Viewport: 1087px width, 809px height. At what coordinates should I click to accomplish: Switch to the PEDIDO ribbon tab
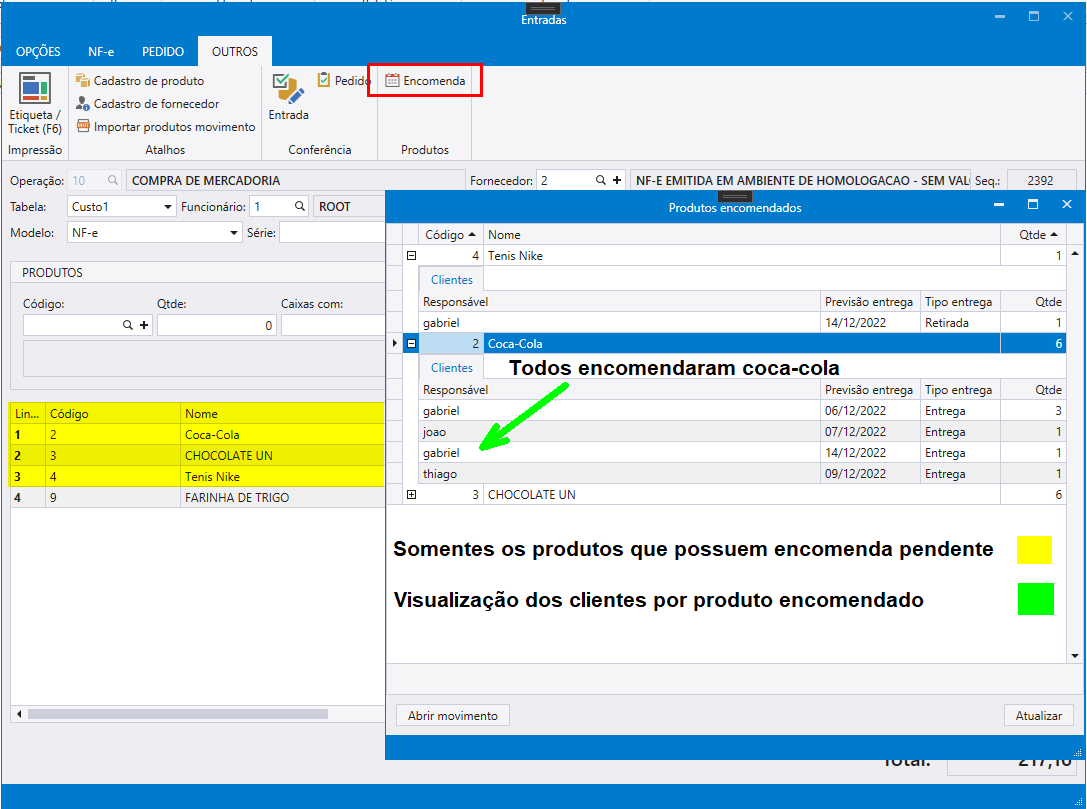click(163, 52)
